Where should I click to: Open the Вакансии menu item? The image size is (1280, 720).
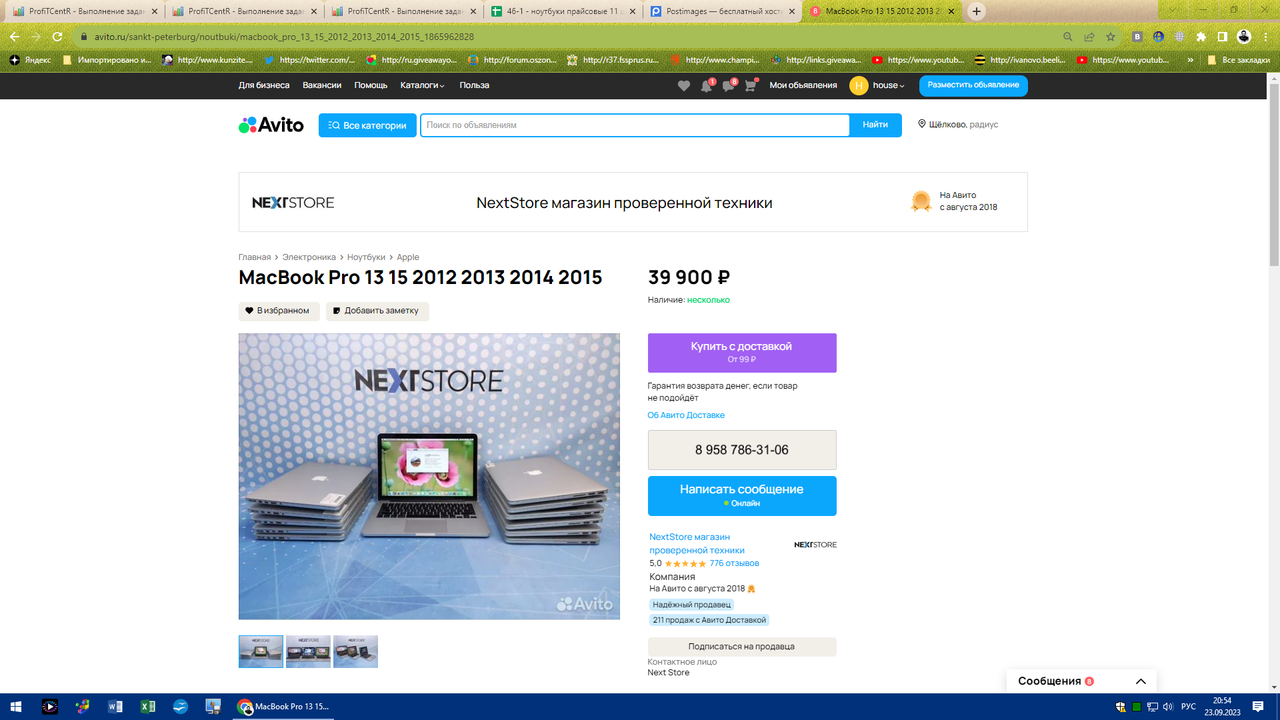[322, 86]
